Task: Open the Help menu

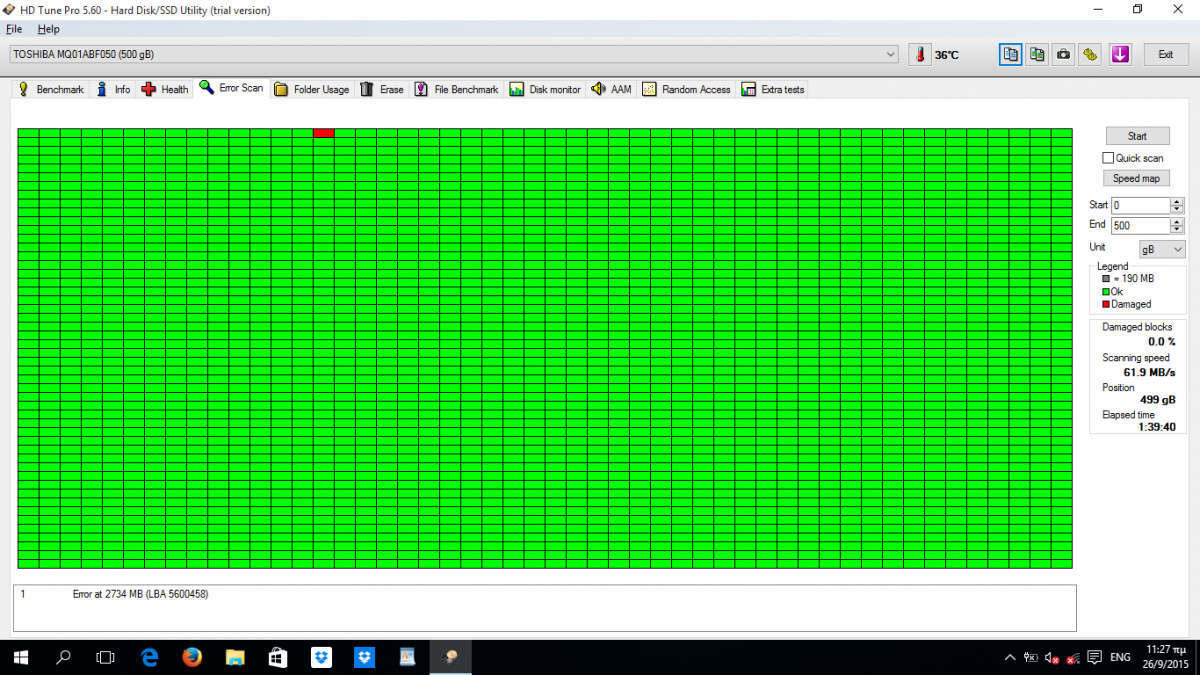Action: point(49,29)
